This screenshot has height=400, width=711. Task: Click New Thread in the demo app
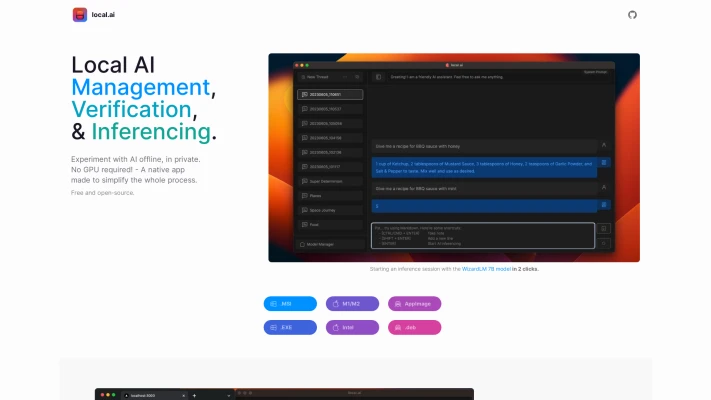tap(317, 77)
